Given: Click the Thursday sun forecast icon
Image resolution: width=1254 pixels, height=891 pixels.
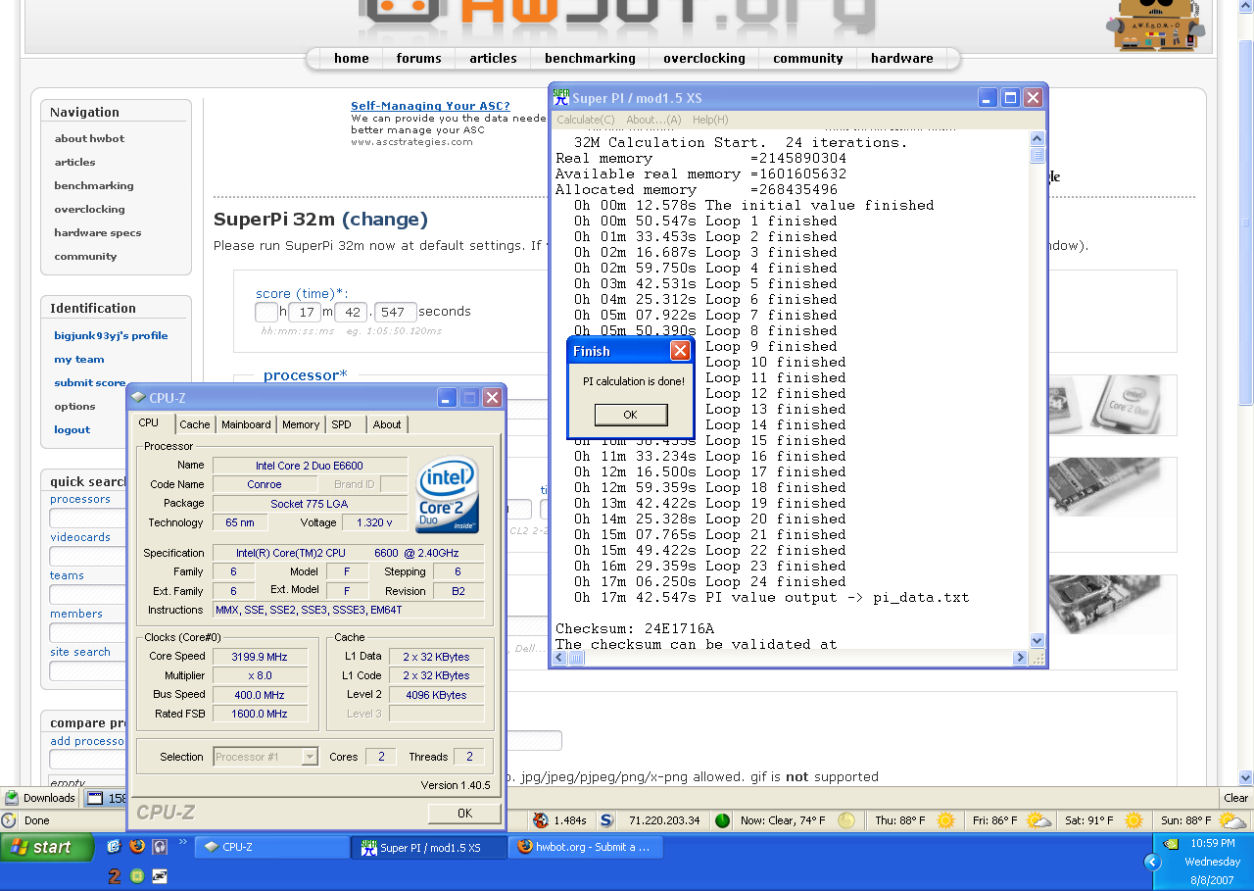Looking at the screenshot, I should (944, 821).
